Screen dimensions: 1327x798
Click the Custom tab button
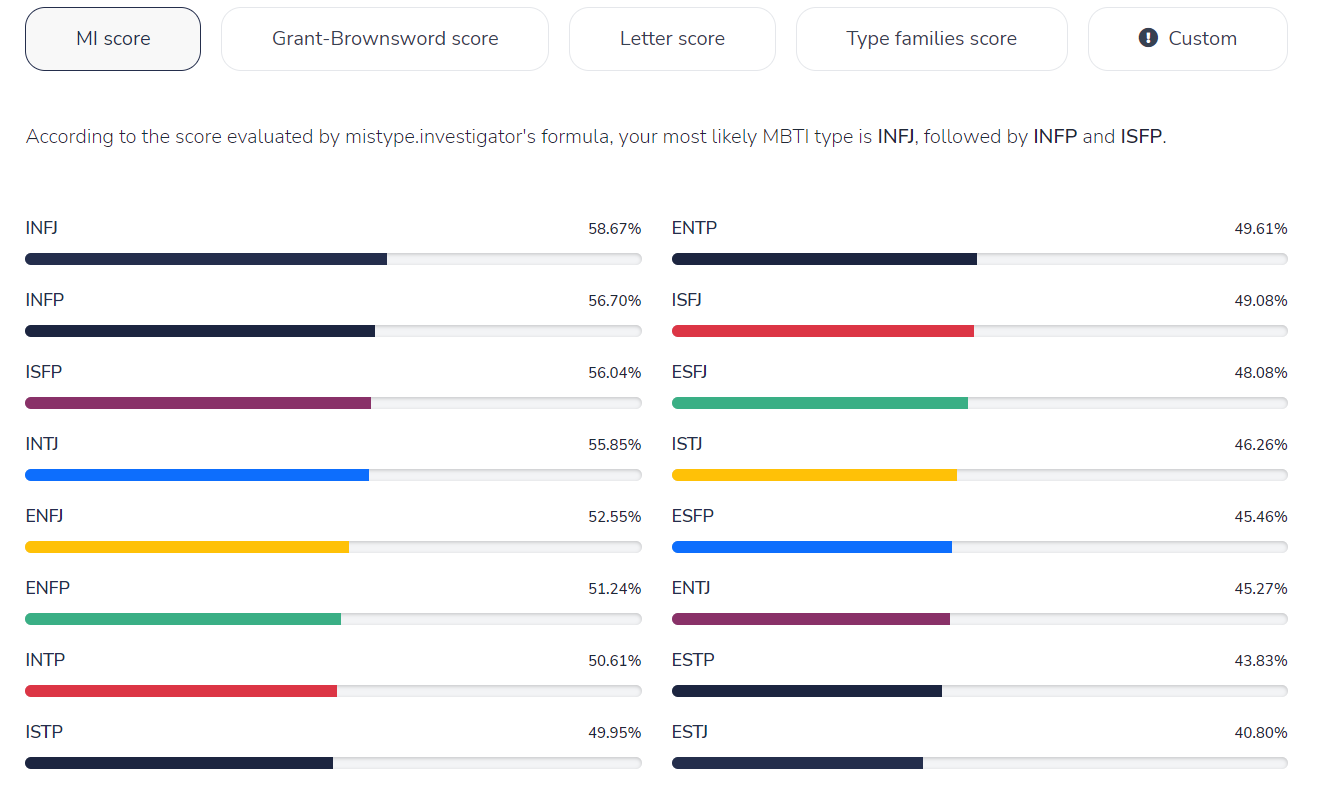pyautogui.click(x=1187, y=39)
